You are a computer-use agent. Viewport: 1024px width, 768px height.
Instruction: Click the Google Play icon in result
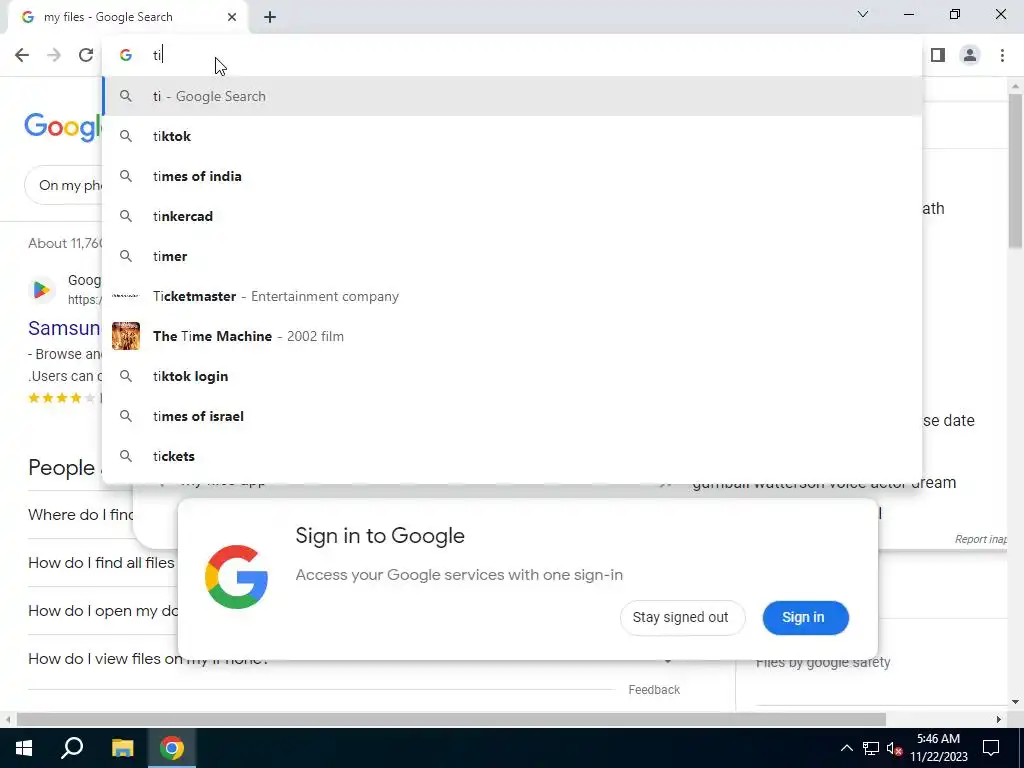[41, 289]
